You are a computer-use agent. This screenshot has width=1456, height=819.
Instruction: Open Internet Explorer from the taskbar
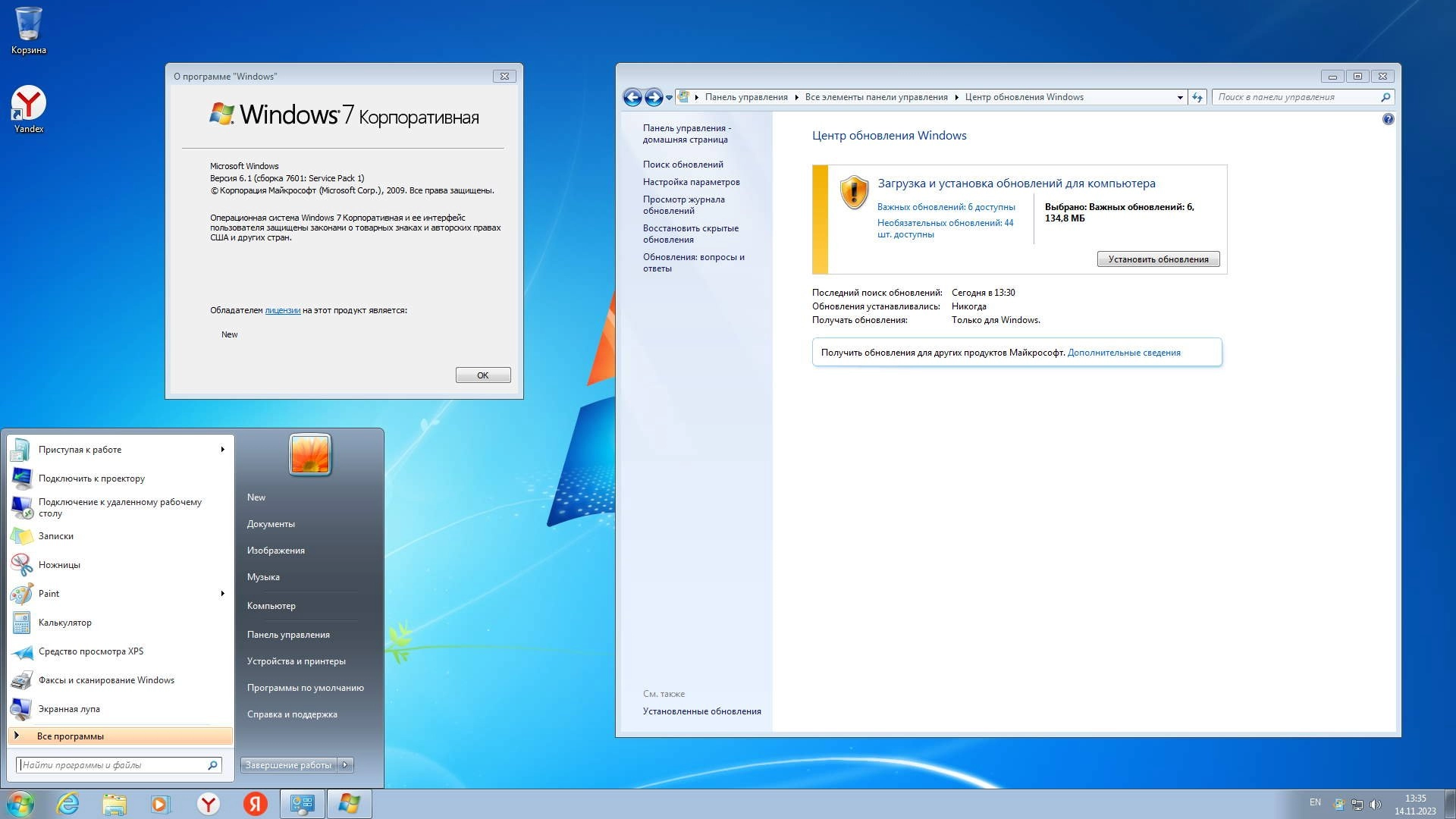68,804
